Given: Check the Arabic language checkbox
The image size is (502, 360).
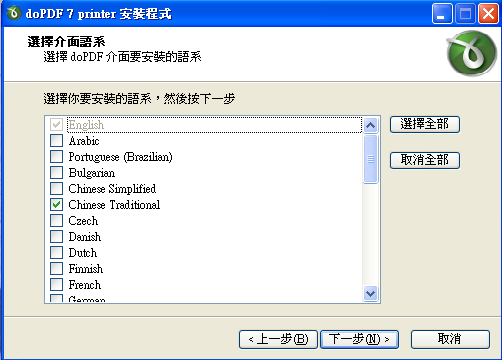Looking at the screenshot, I should (56, 141).
